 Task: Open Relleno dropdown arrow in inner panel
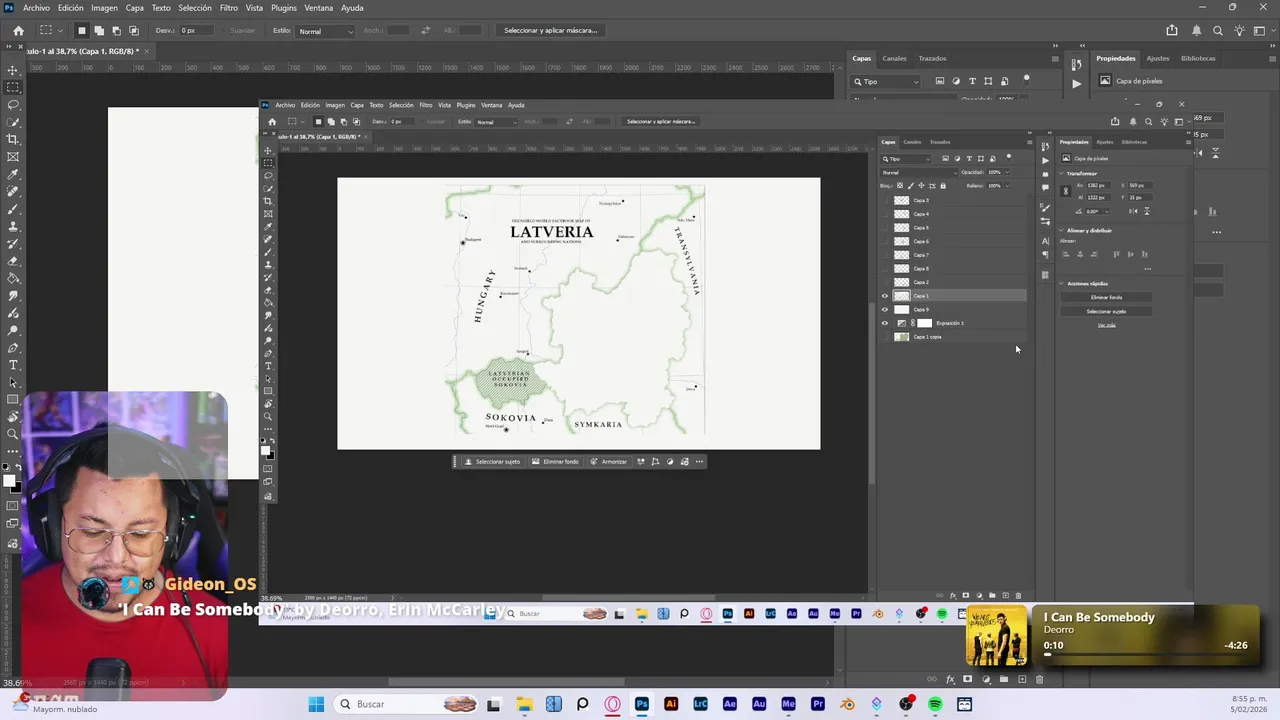[1007, 186]
